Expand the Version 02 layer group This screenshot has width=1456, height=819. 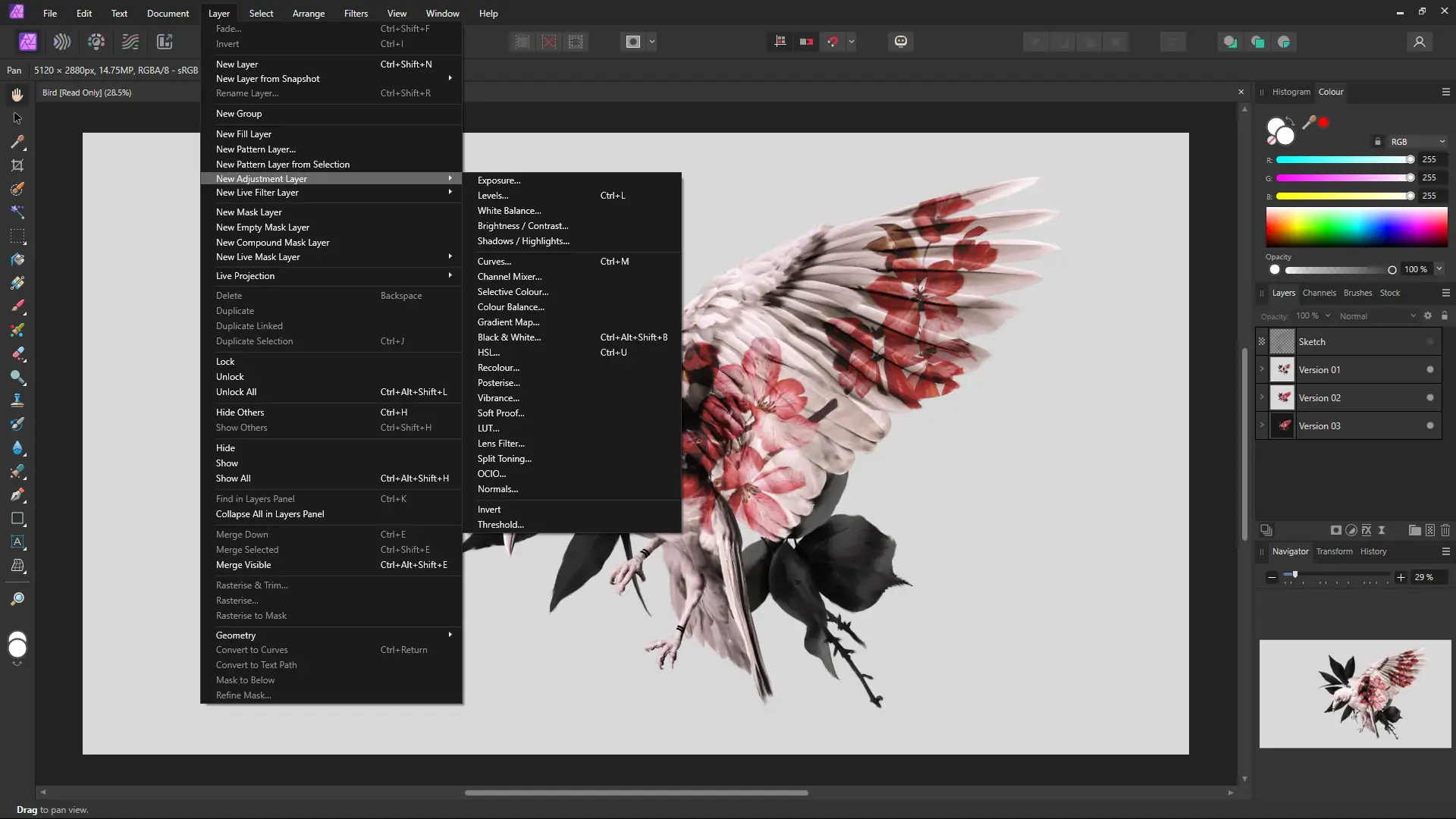pos(1262,397)
